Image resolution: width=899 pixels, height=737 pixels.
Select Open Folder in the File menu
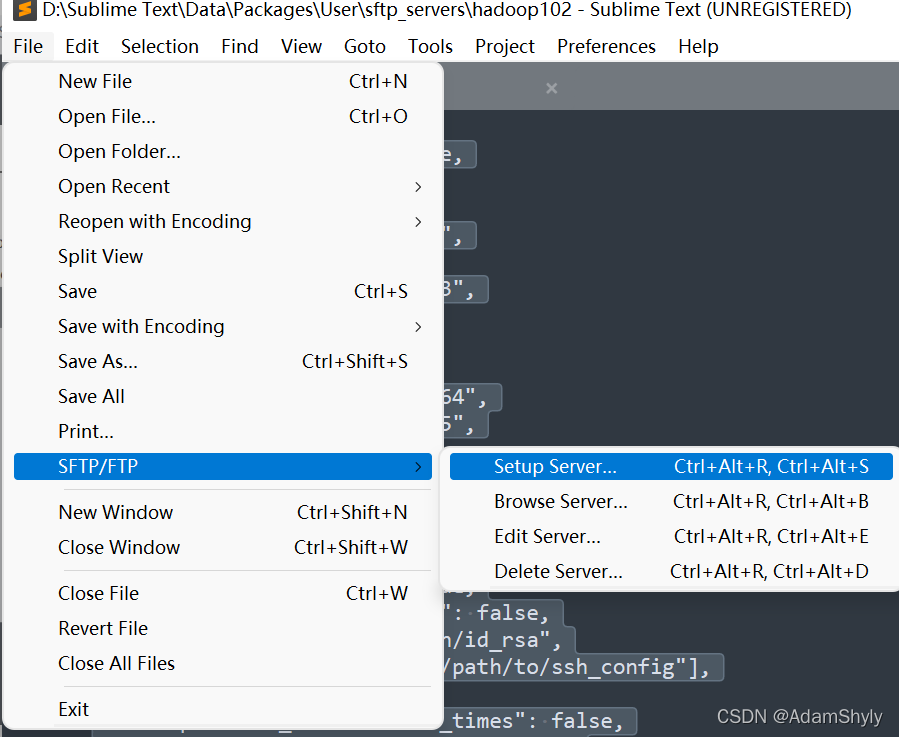pyautogui.click(x=119, y=151)
